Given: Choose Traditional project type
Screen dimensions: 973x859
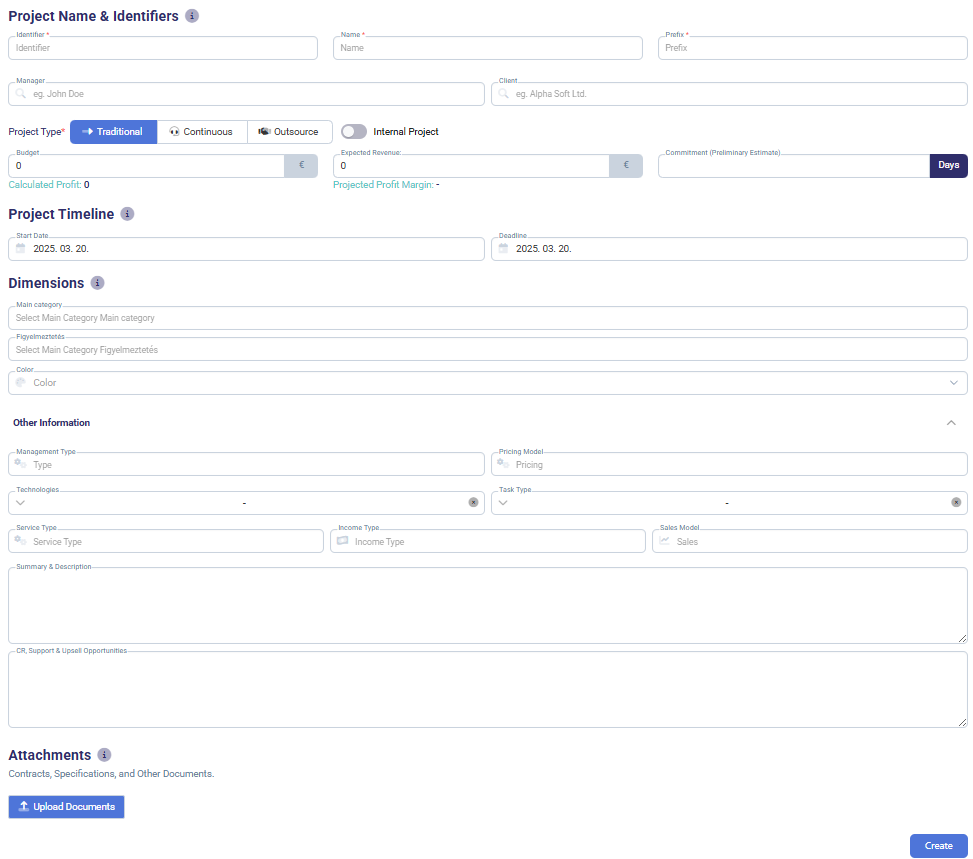Looking at the screenshot, I should click(x=113, y=132).
